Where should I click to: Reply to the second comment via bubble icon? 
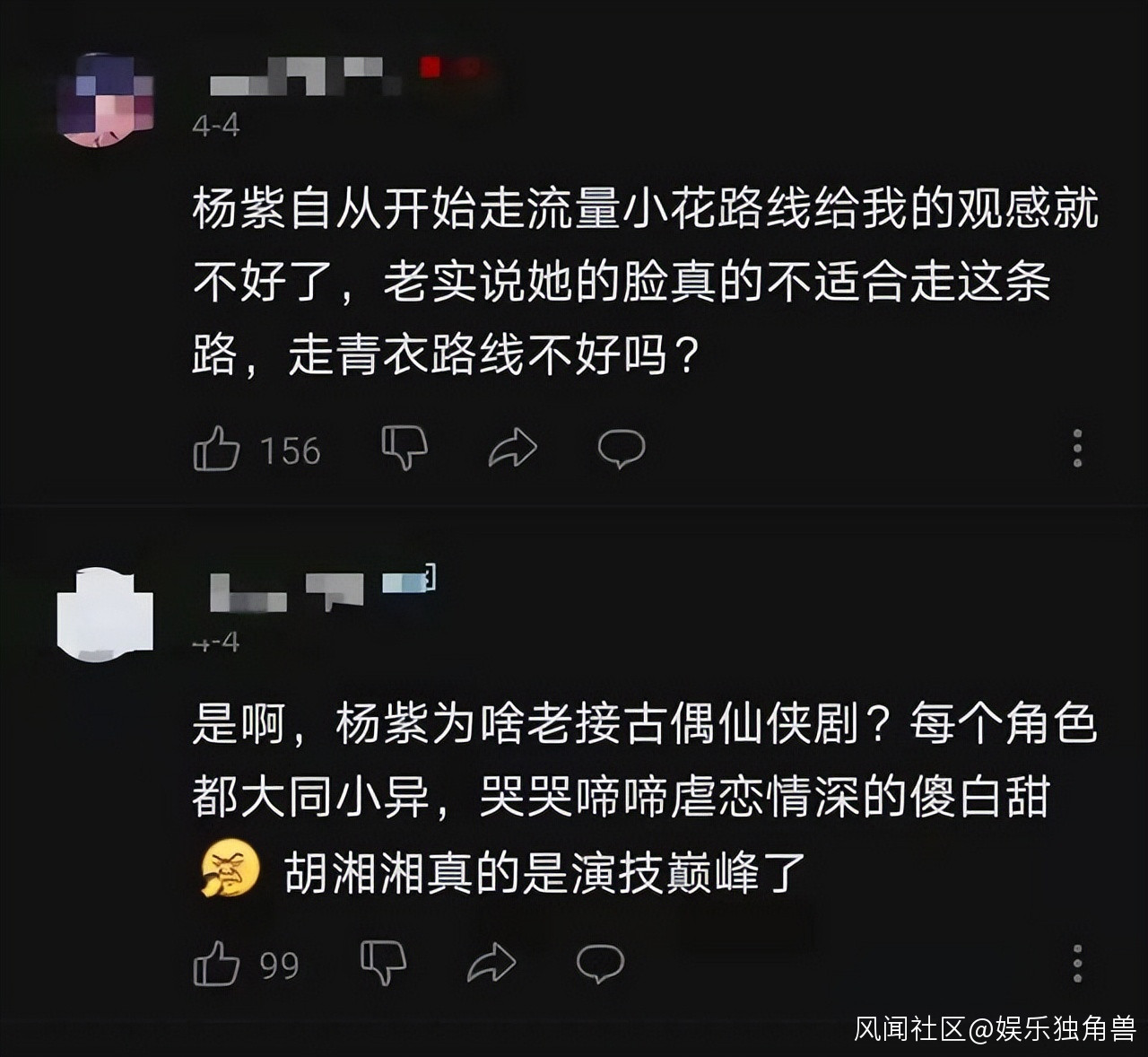tap(600, 963)
